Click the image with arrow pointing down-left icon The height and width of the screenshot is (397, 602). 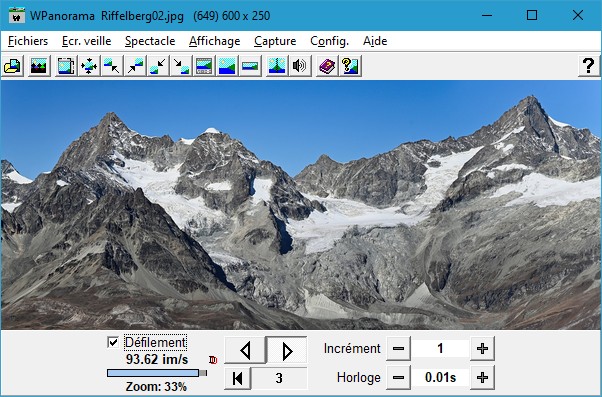pyautogui.click(x=158, y=66)
